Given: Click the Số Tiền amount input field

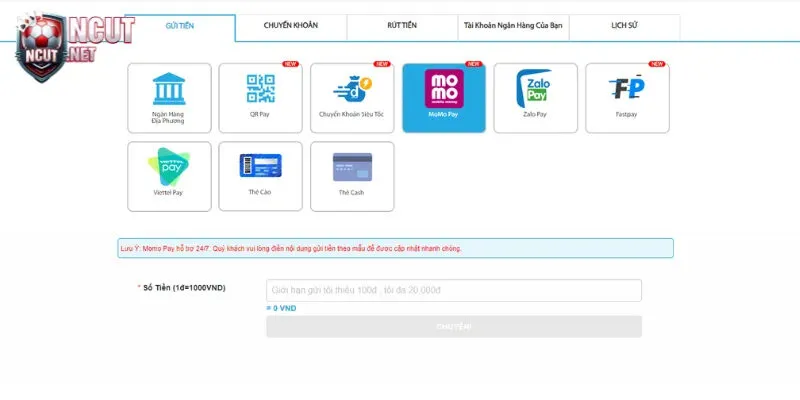Looking at the screenshot, I should pos(453,290).
